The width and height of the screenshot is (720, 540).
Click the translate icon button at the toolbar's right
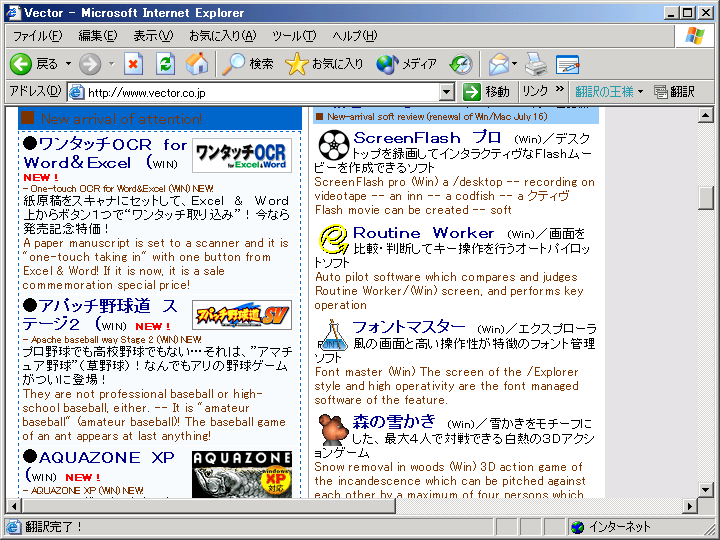(x=675, y=92)
